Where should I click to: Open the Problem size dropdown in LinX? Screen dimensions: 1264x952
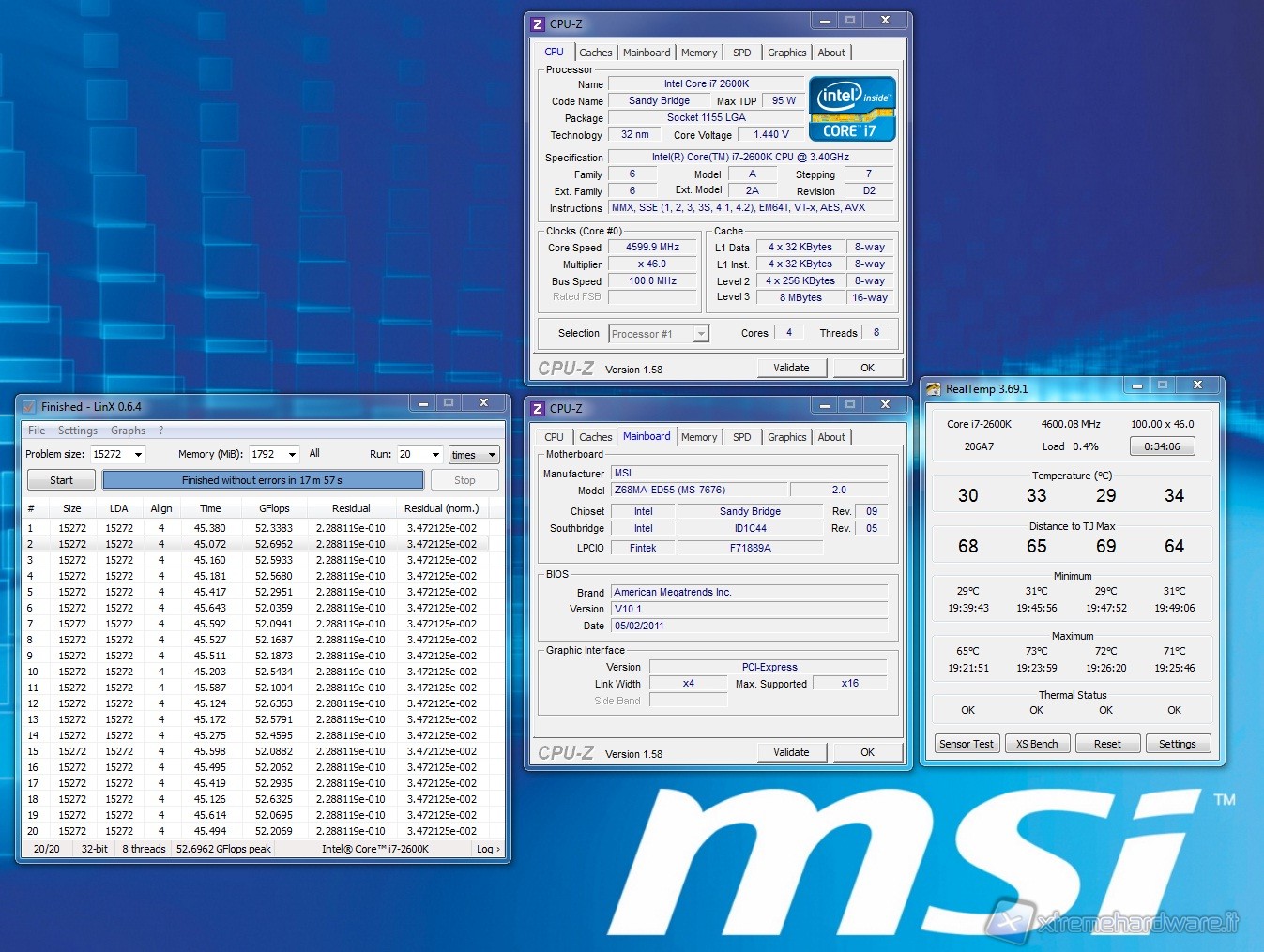click(138, 455)
